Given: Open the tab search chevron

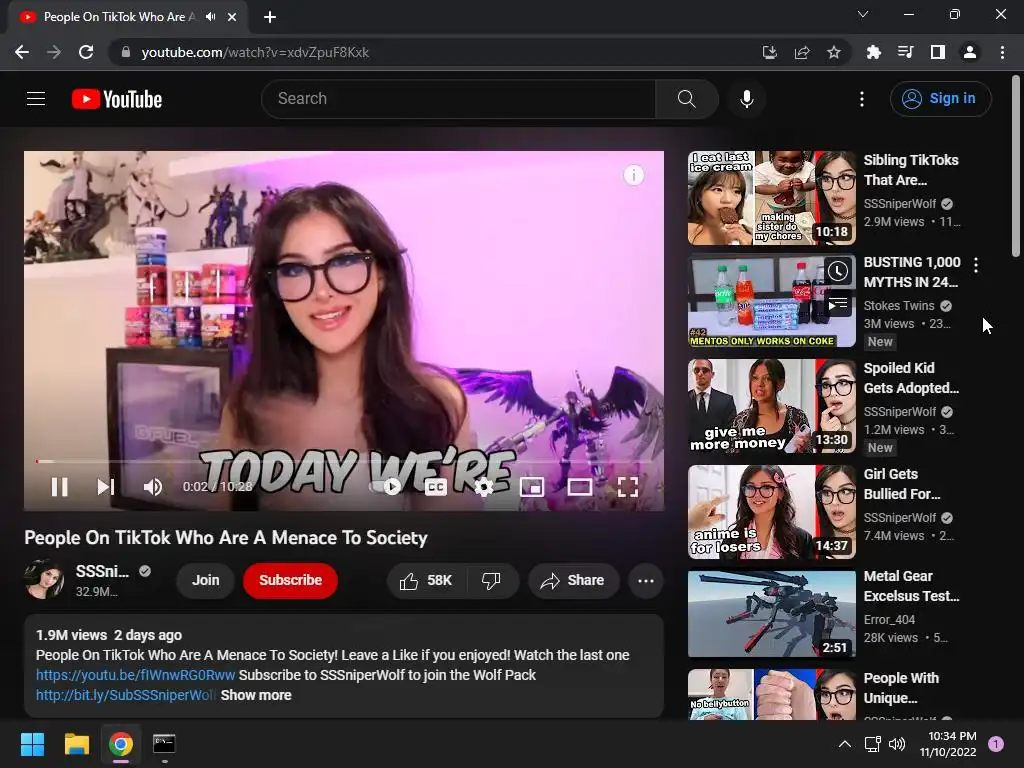Looking at the screenshot, I should click(863, 14).
